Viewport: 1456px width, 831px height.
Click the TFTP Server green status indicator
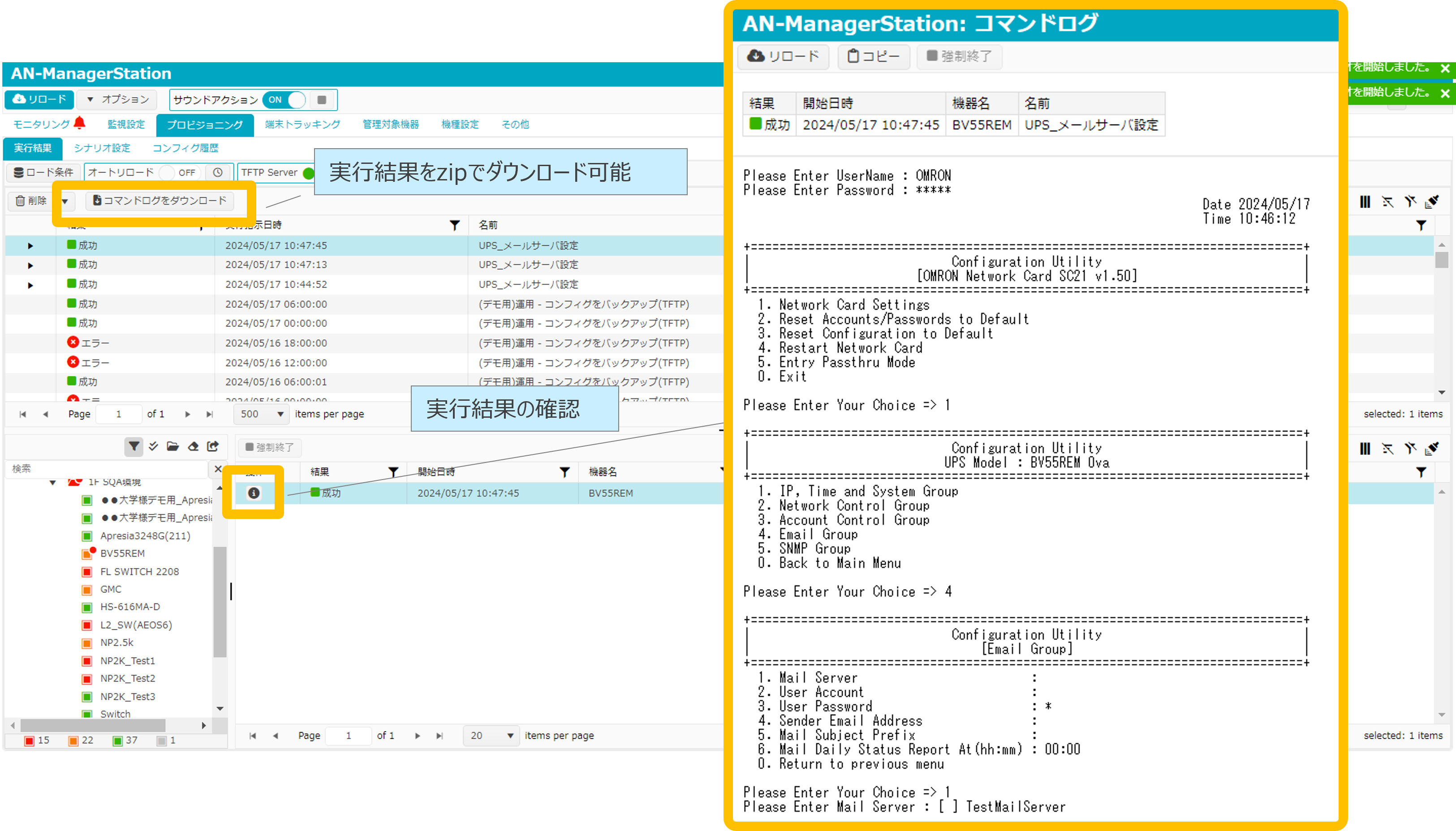(309, 173)
